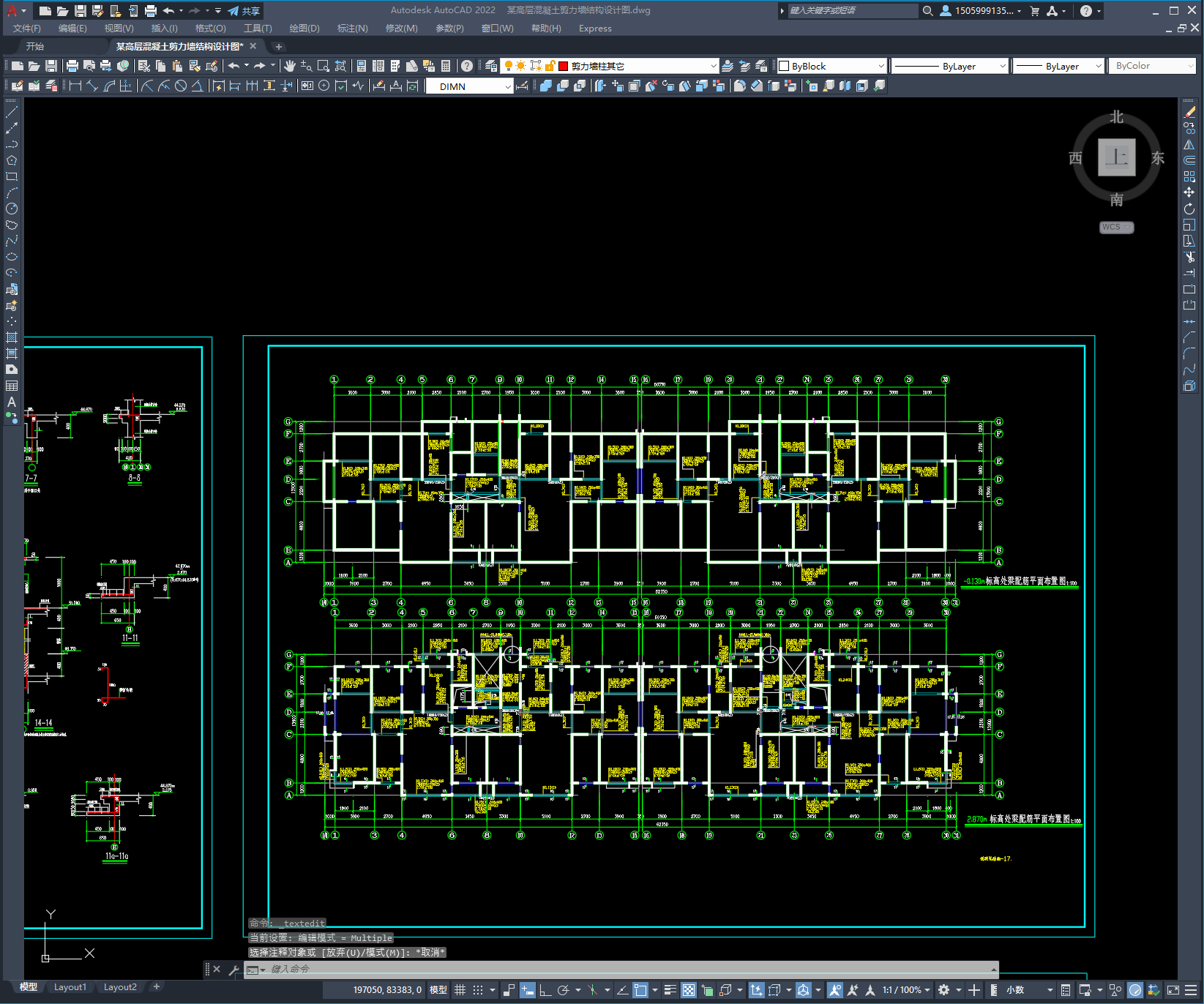Select the Hatch tool in draw toolbar
Image resolution: width=1204 pixels, height=1004 pixels.
pos(12,337)
